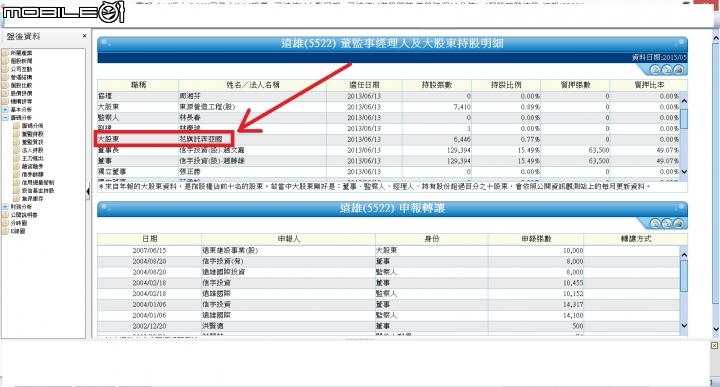Viewport: 720px width, 387px height.
Task: Select 融資融券 under 籌碼分析
Action: pyautogui.click(x=32, y=166)
